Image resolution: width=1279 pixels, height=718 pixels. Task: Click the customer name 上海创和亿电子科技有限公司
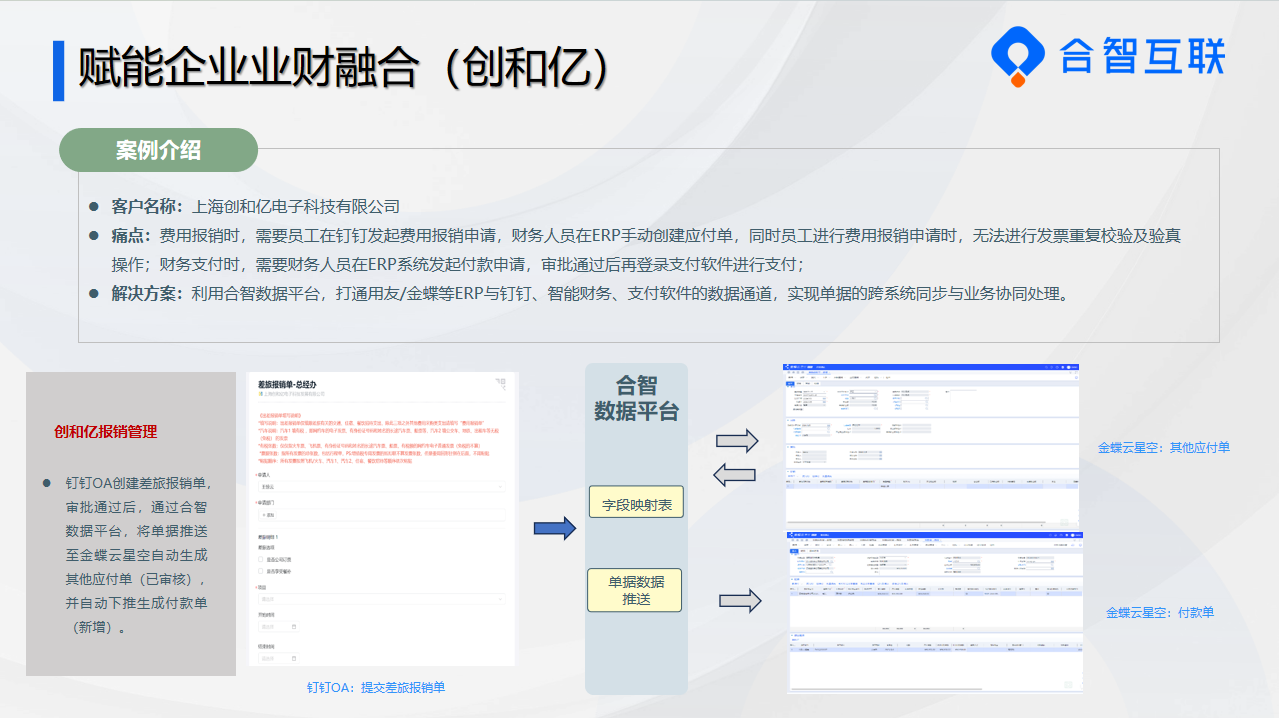tap(296, 206)
